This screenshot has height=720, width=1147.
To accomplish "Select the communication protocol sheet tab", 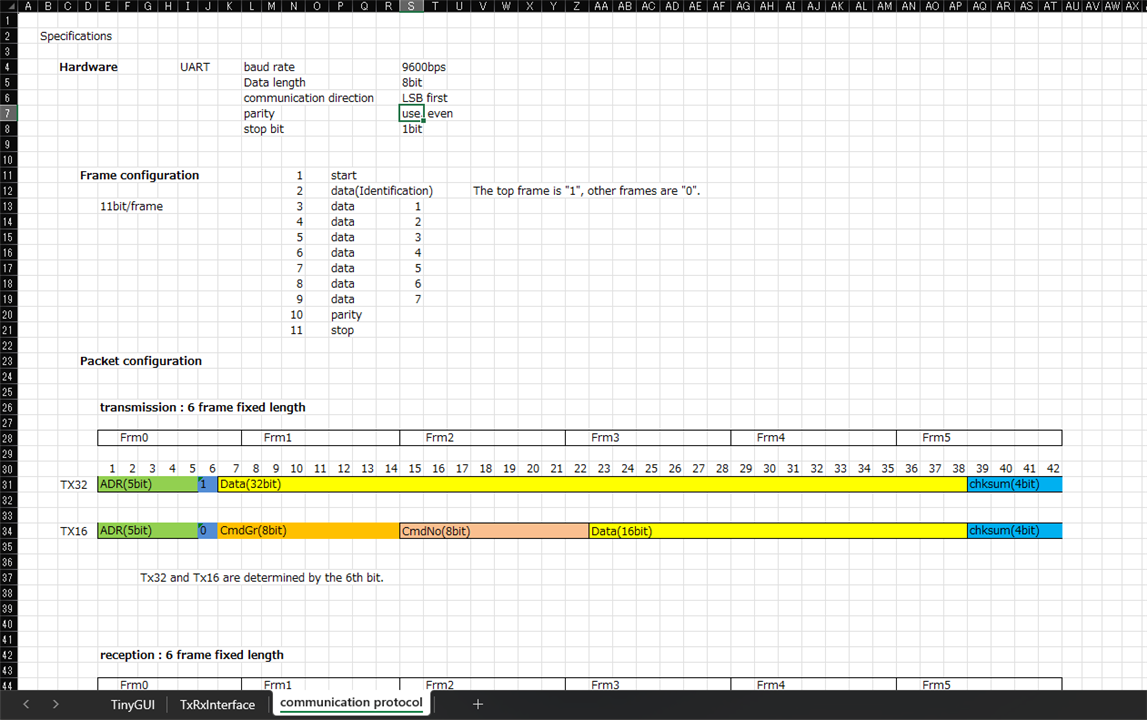I will pyautogui.click(x=351, y=703).
